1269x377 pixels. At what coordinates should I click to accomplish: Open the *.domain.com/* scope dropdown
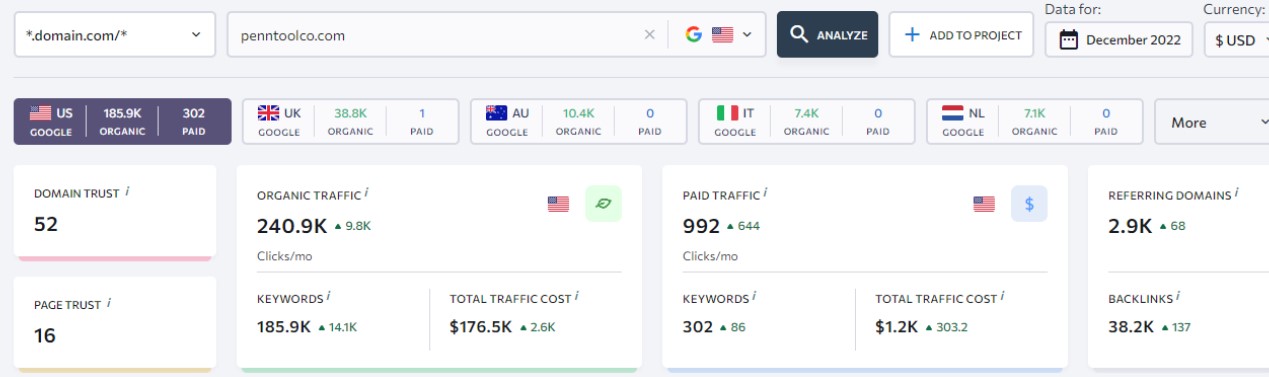point(114,35)
